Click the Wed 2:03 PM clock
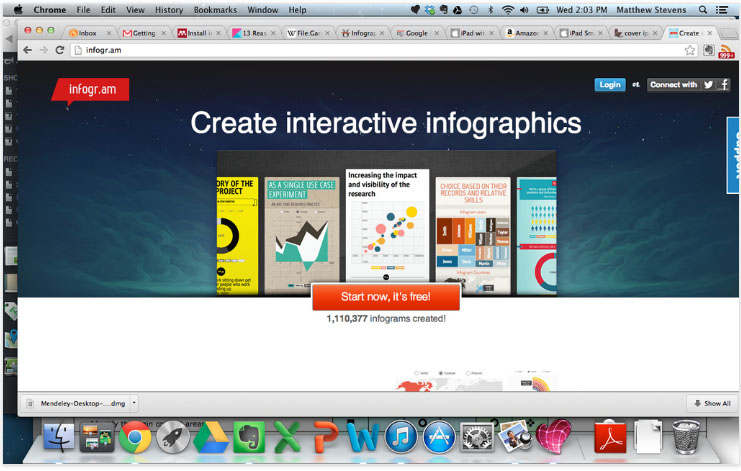The height and width of the screenshot is (471, 741). [581, 9]
